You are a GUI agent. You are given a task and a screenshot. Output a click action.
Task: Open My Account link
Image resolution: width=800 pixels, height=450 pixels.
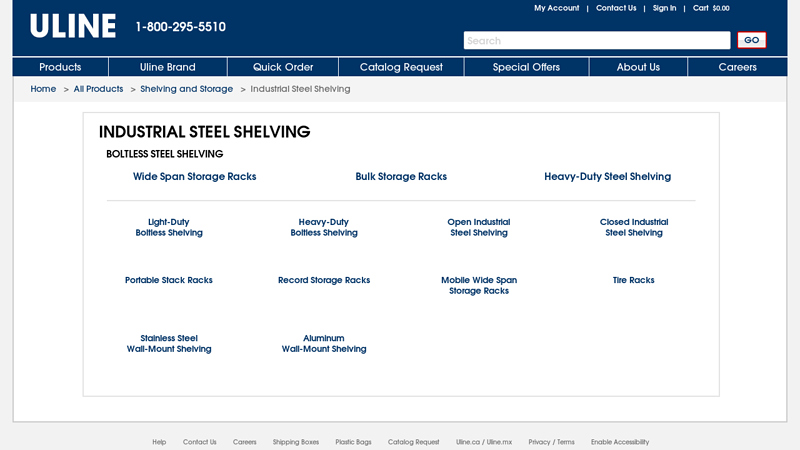pyautogui.click(x=556, y=8)
